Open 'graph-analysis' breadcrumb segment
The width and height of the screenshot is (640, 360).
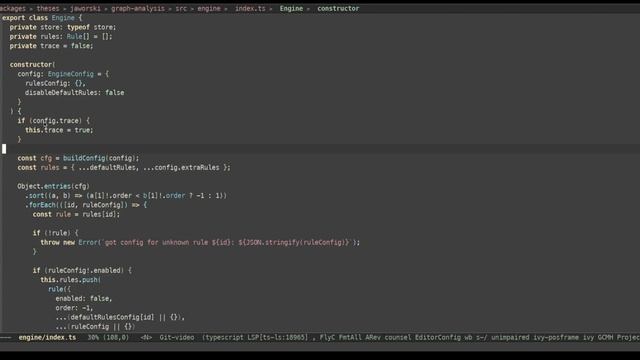[138, 8]
